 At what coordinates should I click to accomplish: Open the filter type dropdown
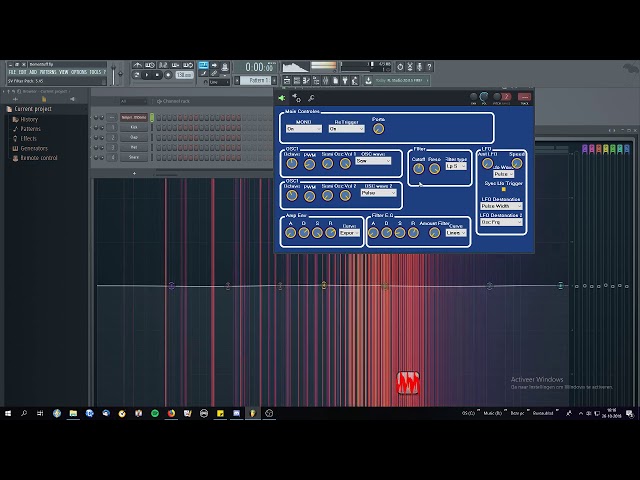coord(456,167)
